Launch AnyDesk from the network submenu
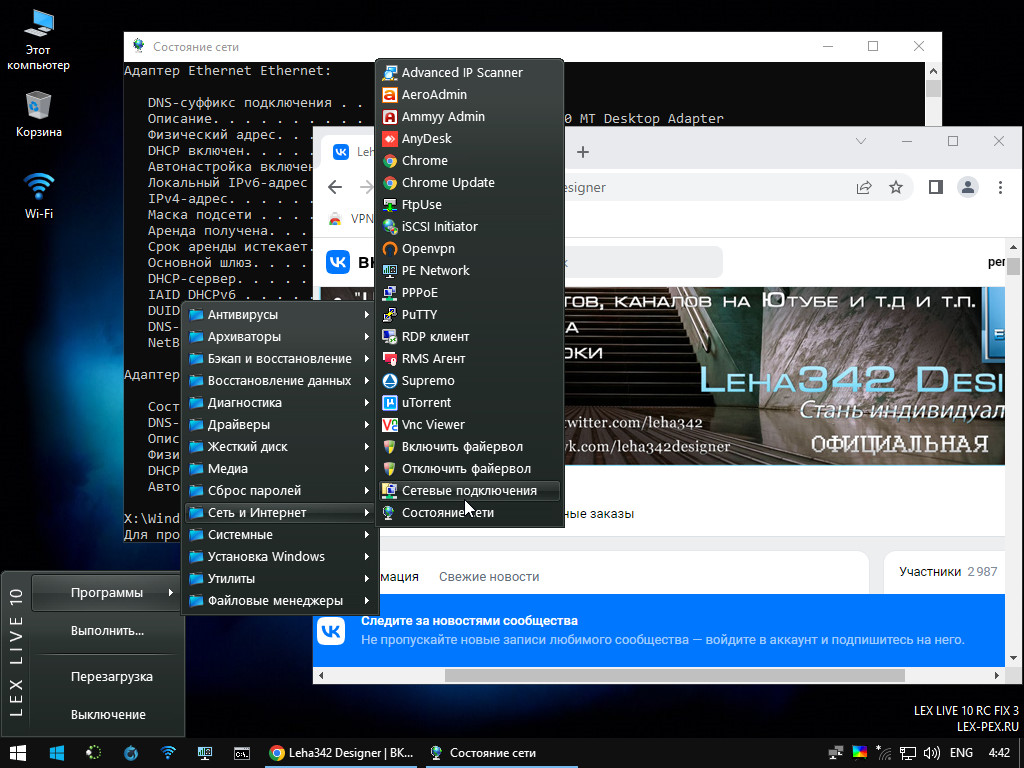Image resolution: width=1024 pixels, height=768 pixels. click(426, 139)
